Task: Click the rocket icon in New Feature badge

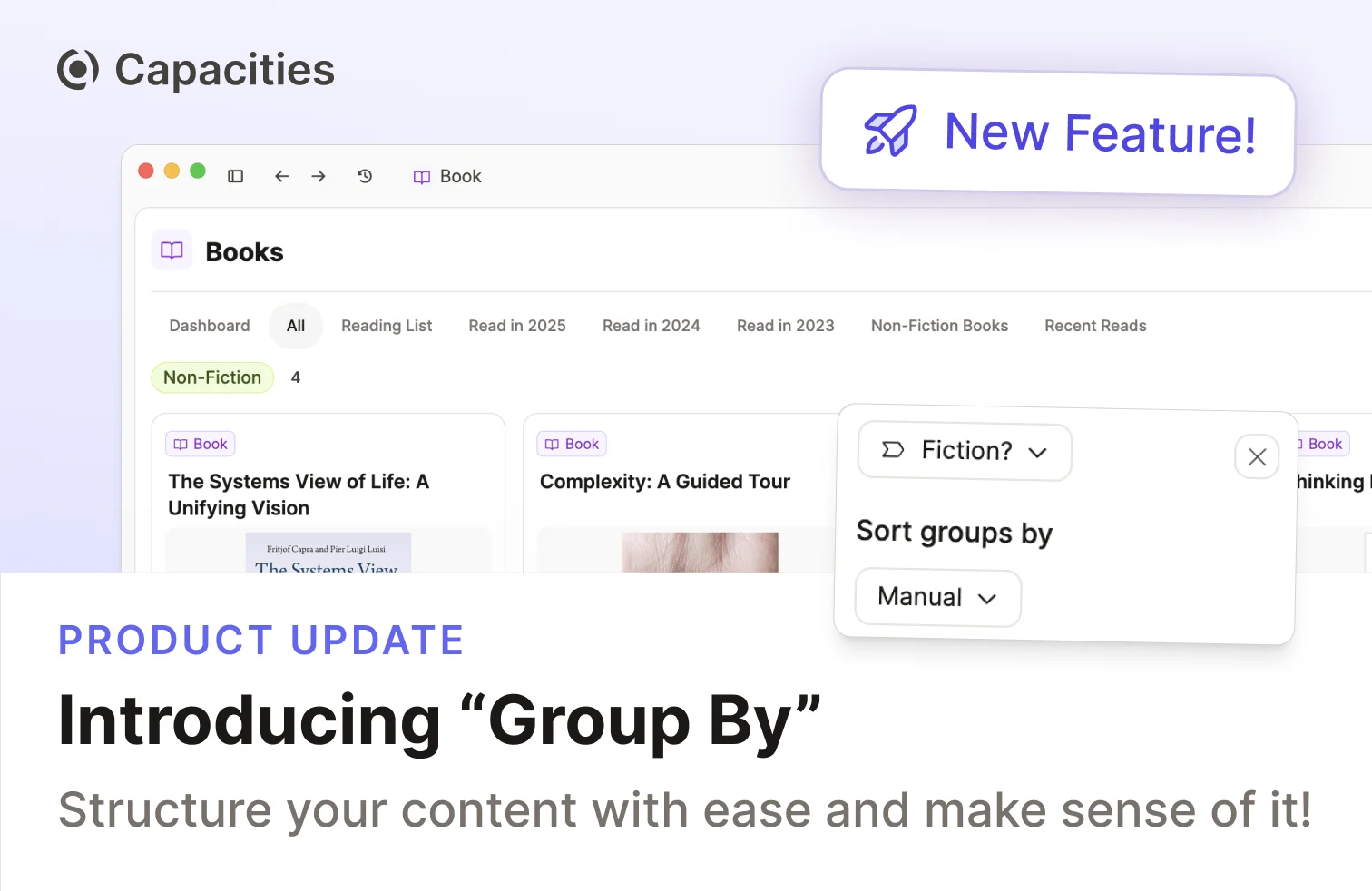Action: [x=889, y=132]
